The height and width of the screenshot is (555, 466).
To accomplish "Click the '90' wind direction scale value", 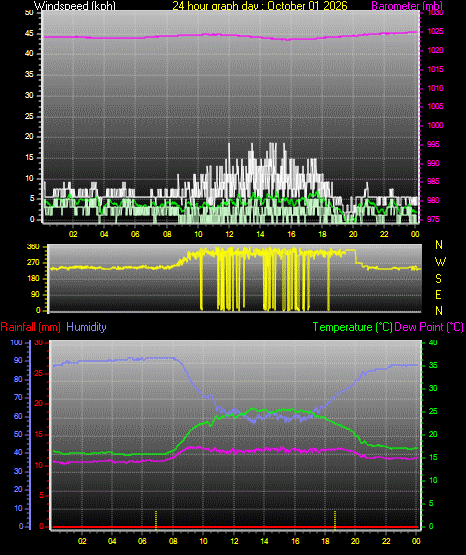I will pyautogui.click(x=35, y=294).
